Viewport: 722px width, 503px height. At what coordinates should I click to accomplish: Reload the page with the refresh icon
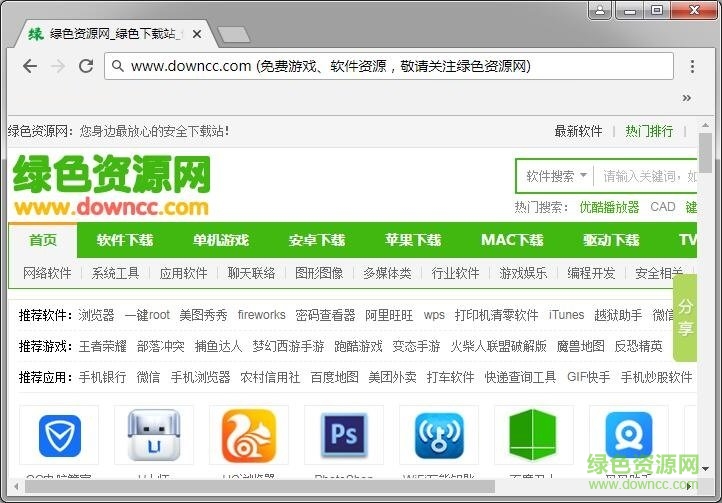pos(86,66)
